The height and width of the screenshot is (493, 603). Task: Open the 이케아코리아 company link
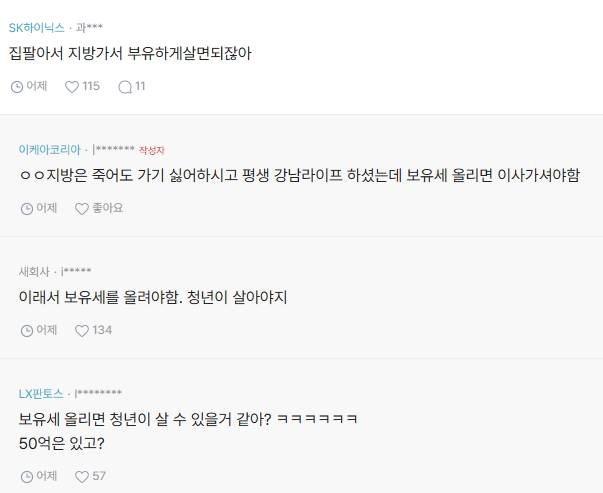tap(49, 149)
